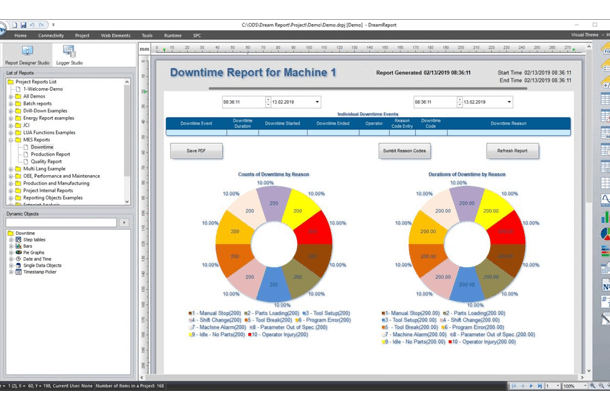Click the Undo icon in title bar
The height and width of the screenshot is (410, 610).
(x=33, y=25)
